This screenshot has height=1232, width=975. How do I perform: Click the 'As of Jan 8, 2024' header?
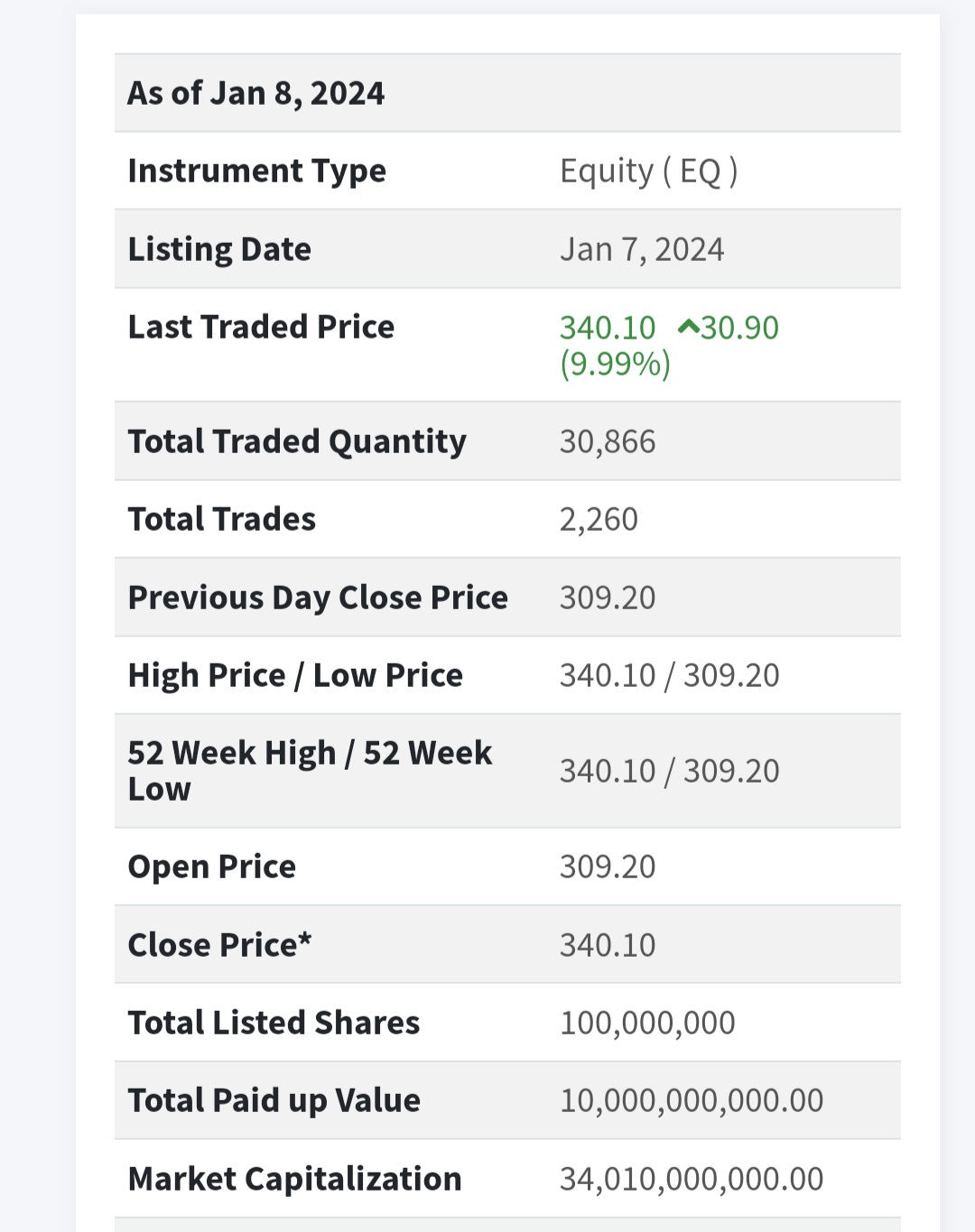point(255,93)
